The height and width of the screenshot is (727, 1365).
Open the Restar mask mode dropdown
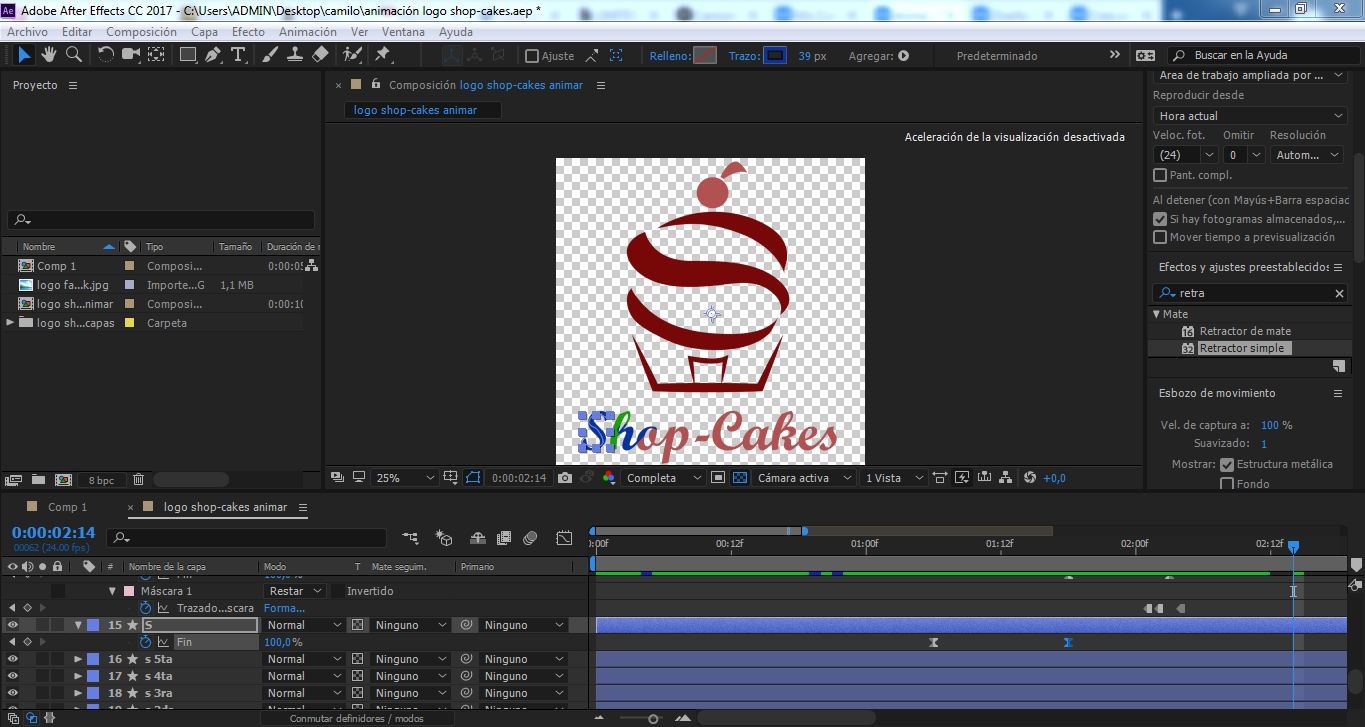pyautogui.click(x=294, y=591)
